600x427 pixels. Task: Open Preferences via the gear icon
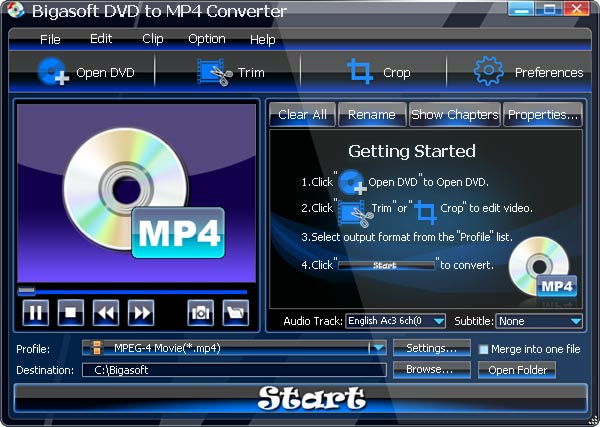pyautogui.click(x=488, y=71)
